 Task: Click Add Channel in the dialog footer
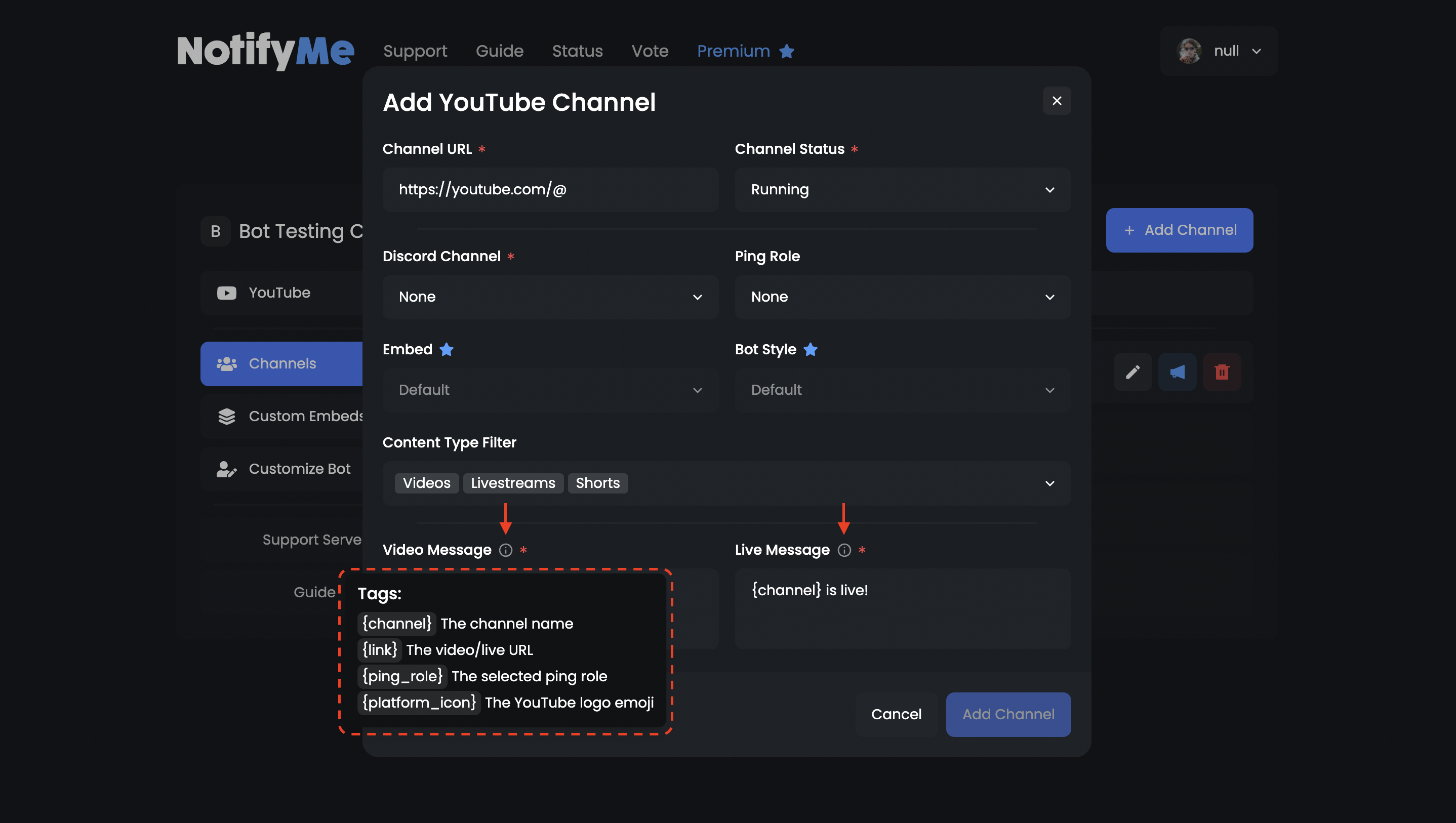(1008, 714)
